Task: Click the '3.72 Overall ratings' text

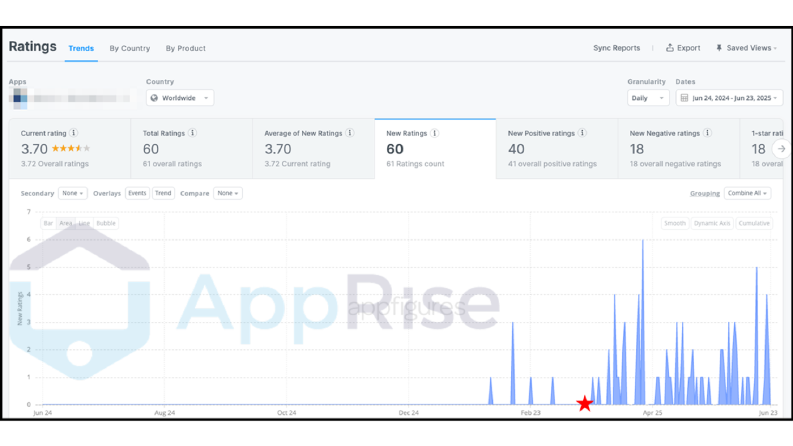Action: [x=55, y=164]
